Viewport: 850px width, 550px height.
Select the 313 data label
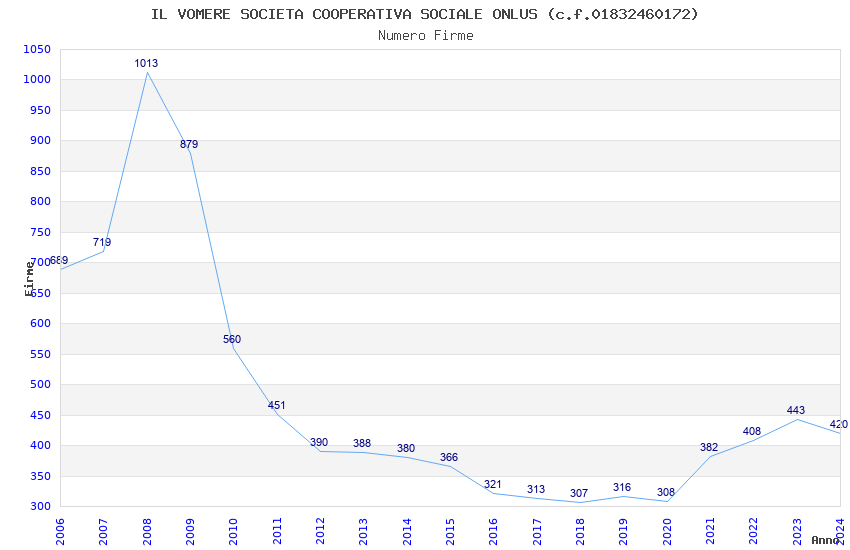536,489
